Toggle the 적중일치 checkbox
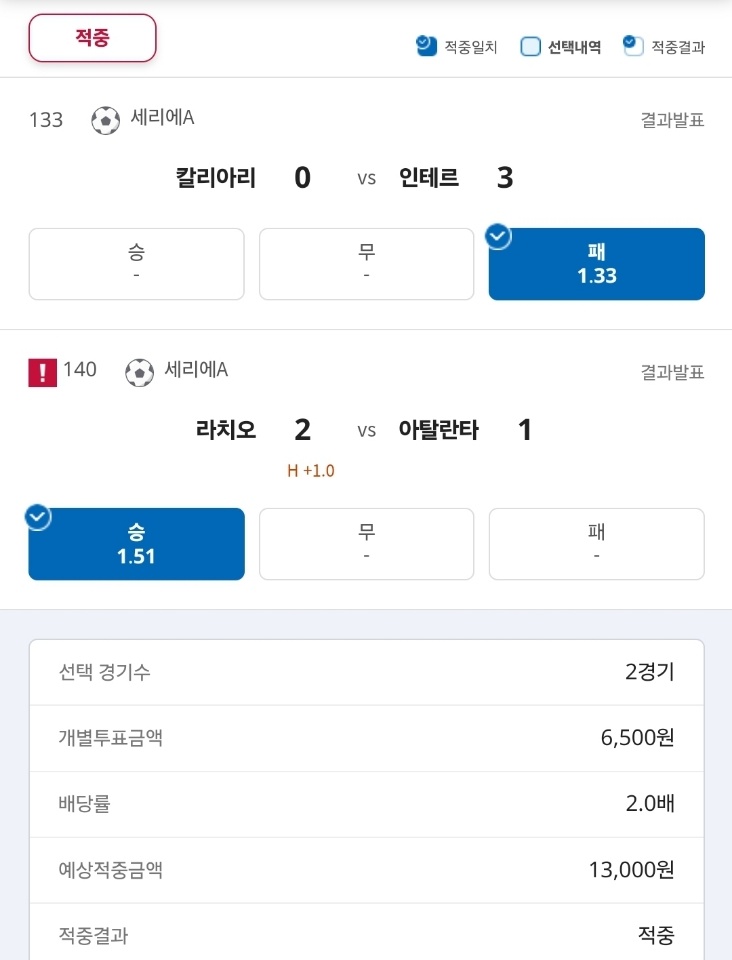The height and width of the screenshot is (960, 732). click(x=426, y=46)
